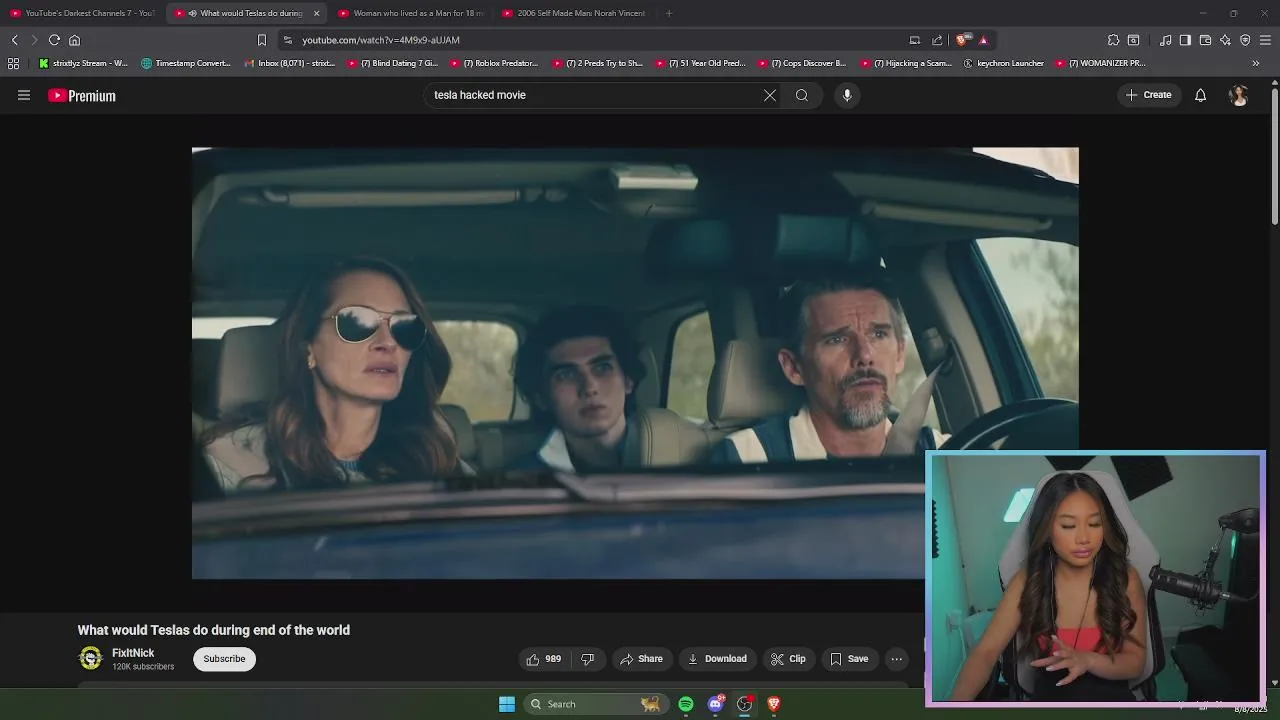Open Brave browser taskbar icon
This screenshot has width=1280, height=720.
point(773,704)
